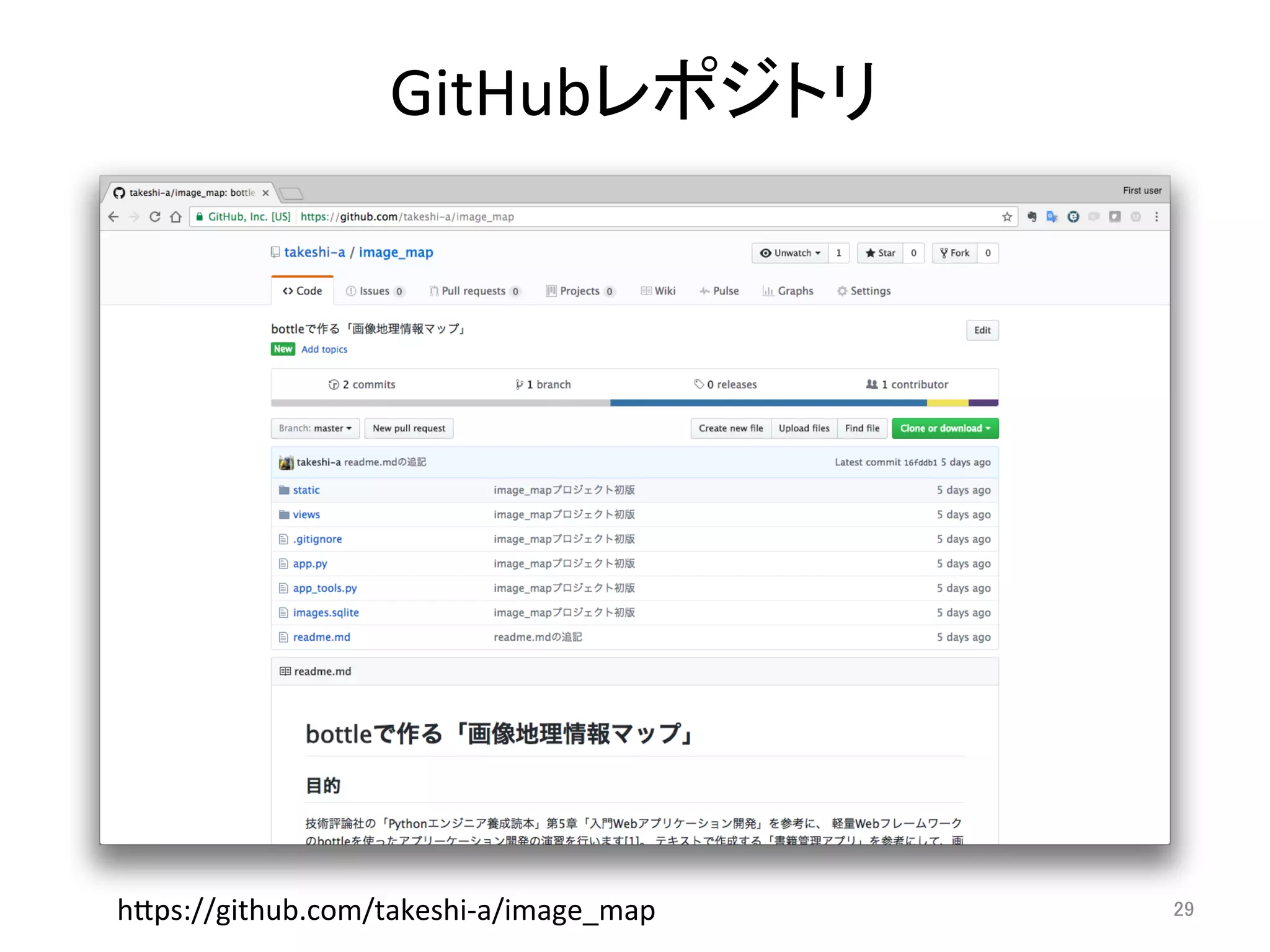Bookmark page with the star icon
Screen dimensions: 1270x952
pos(1007,217)
